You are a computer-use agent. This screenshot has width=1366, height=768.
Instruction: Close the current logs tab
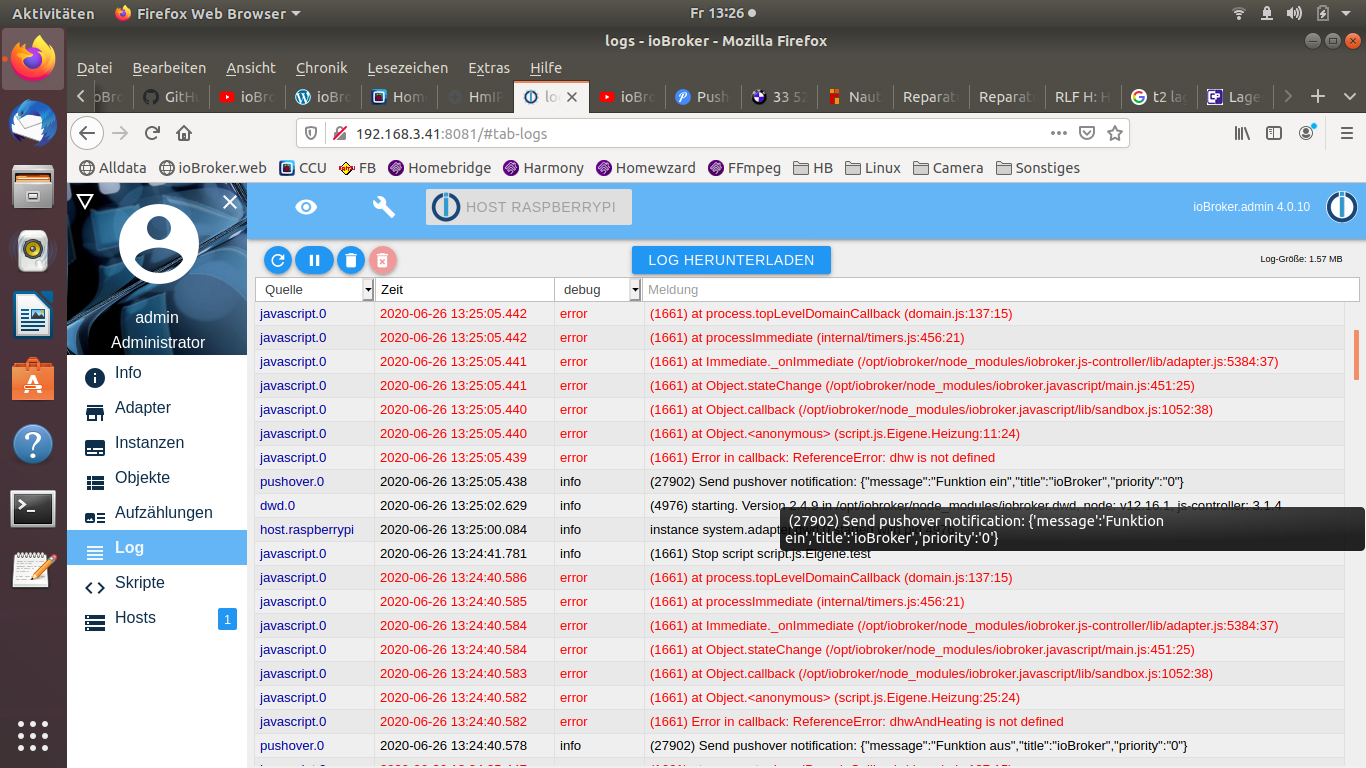coord(572,97)
